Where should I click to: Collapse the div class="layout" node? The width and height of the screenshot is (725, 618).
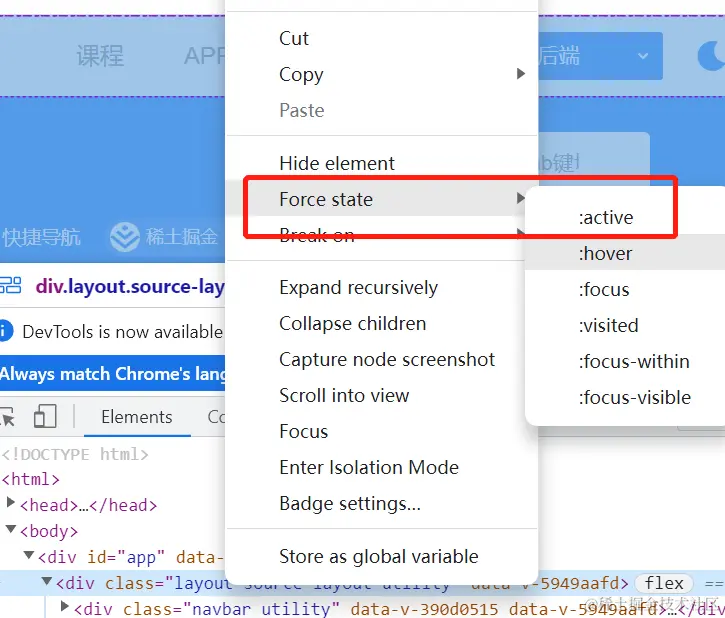(46, 581)
